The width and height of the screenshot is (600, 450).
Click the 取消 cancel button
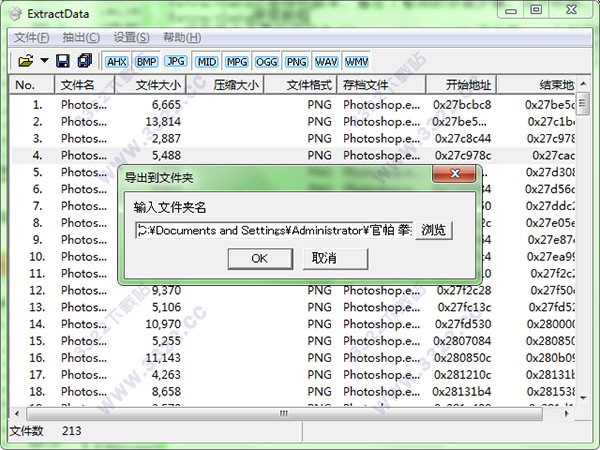click(335, 259)
